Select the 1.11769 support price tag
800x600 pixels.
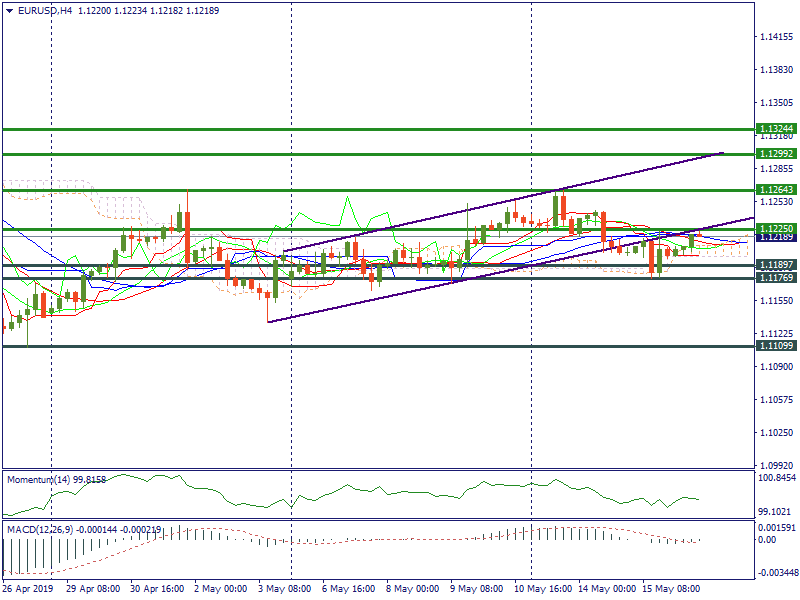click(x=776, y=278)
